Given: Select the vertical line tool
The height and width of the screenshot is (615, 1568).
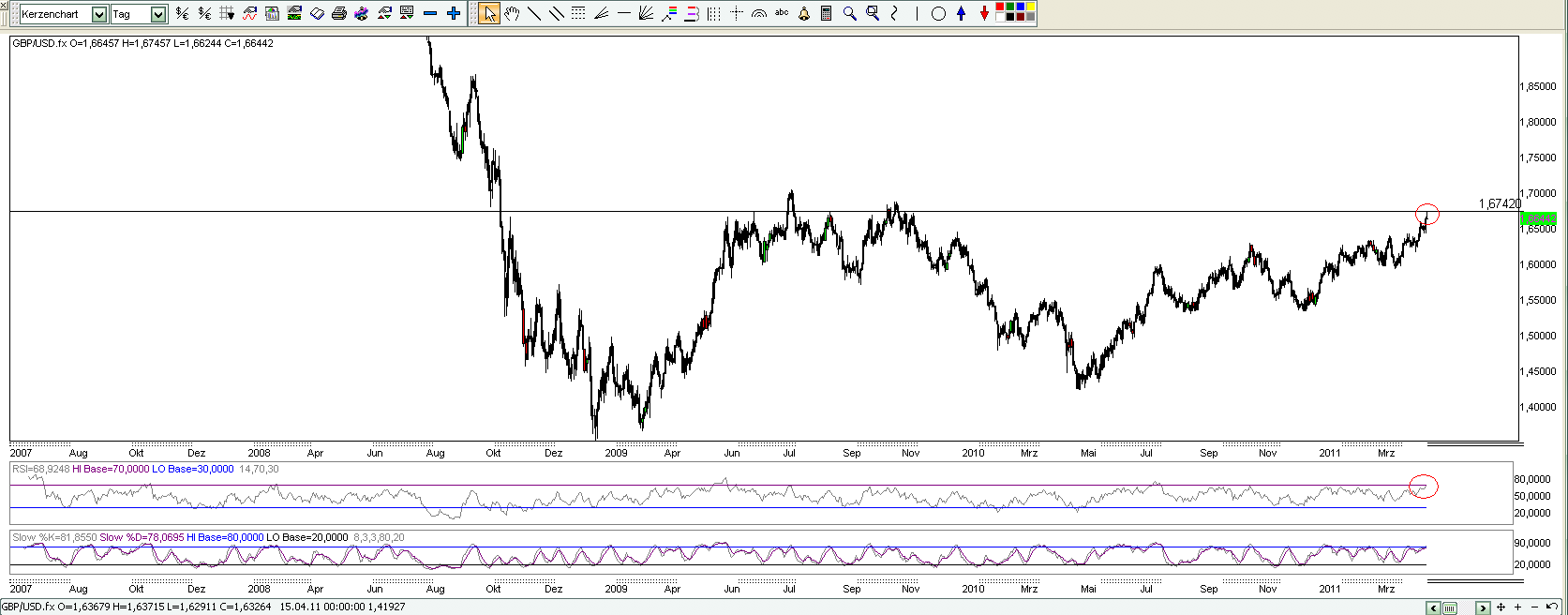Looking at the screenshot, I should (917, 13).
